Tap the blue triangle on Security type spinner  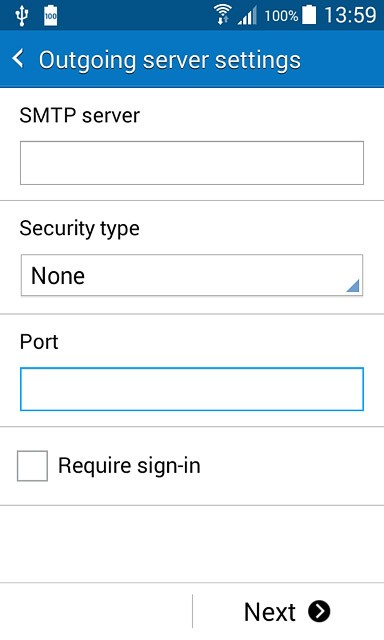[x=353, y=286]
